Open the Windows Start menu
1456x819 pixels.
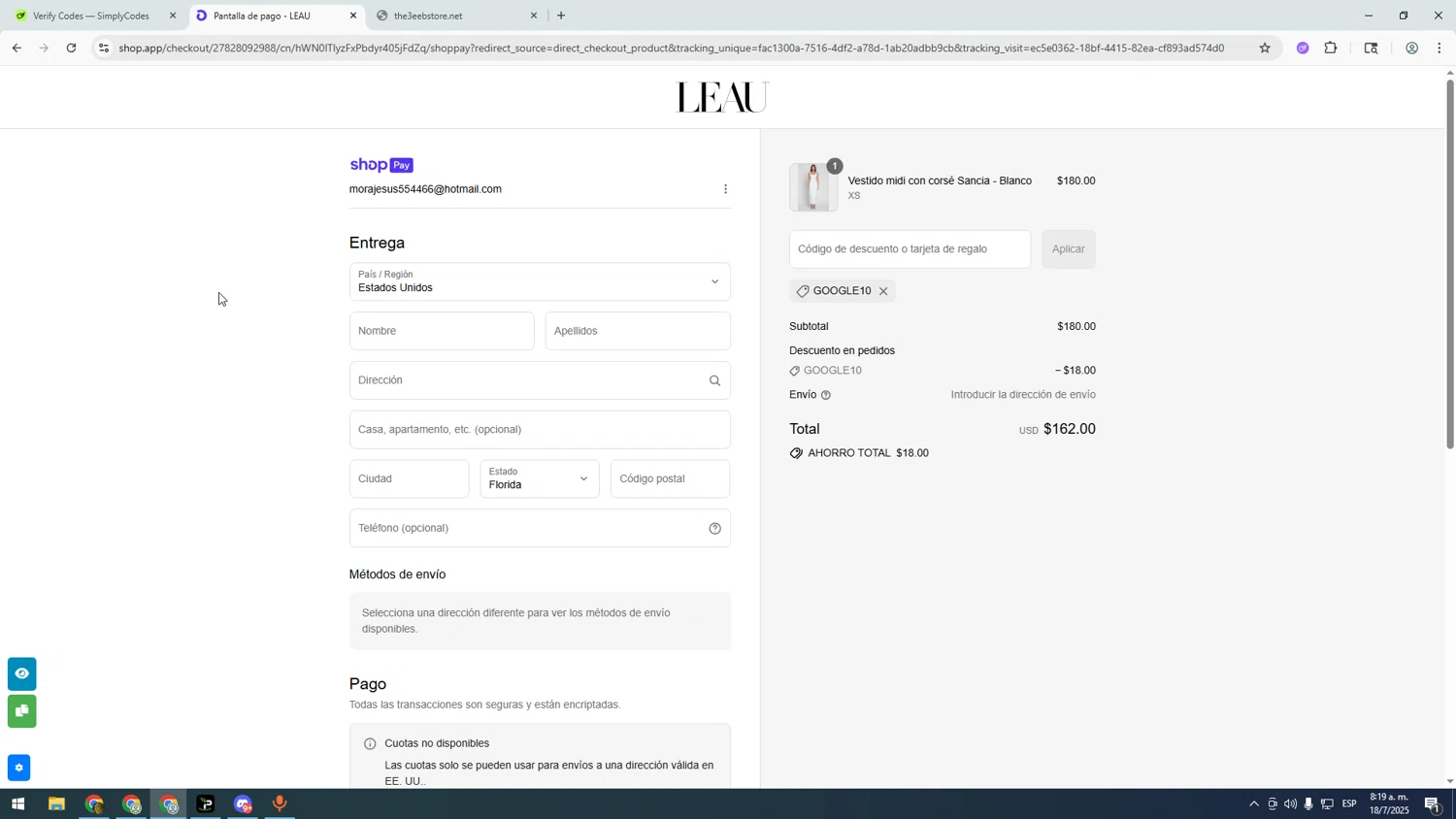pyautogui.click(x=17, y=804)
